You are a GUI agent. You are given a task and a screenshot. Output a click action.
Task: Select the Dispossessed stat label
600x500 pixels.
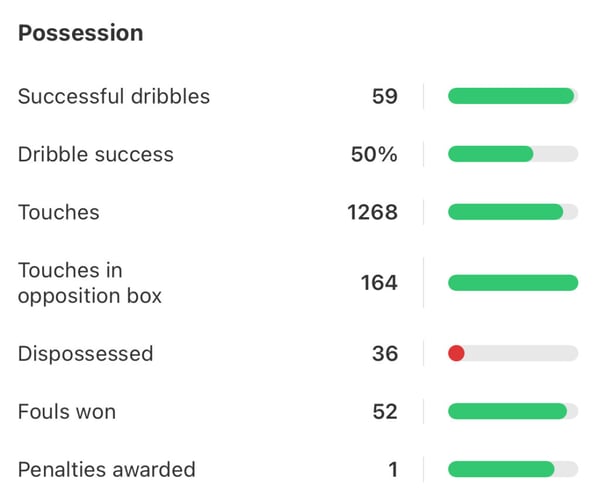tap(86, 353)
